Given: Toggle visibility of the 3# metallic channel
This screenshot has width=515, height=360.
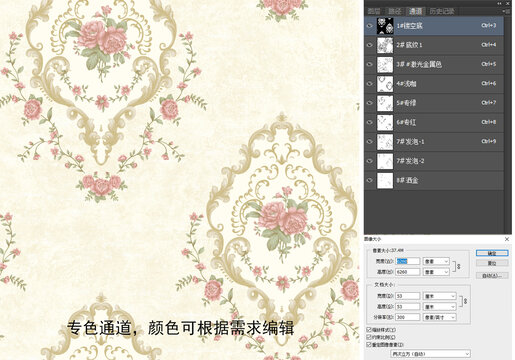Looking at the screenshot, I should (x=369, y=64).
